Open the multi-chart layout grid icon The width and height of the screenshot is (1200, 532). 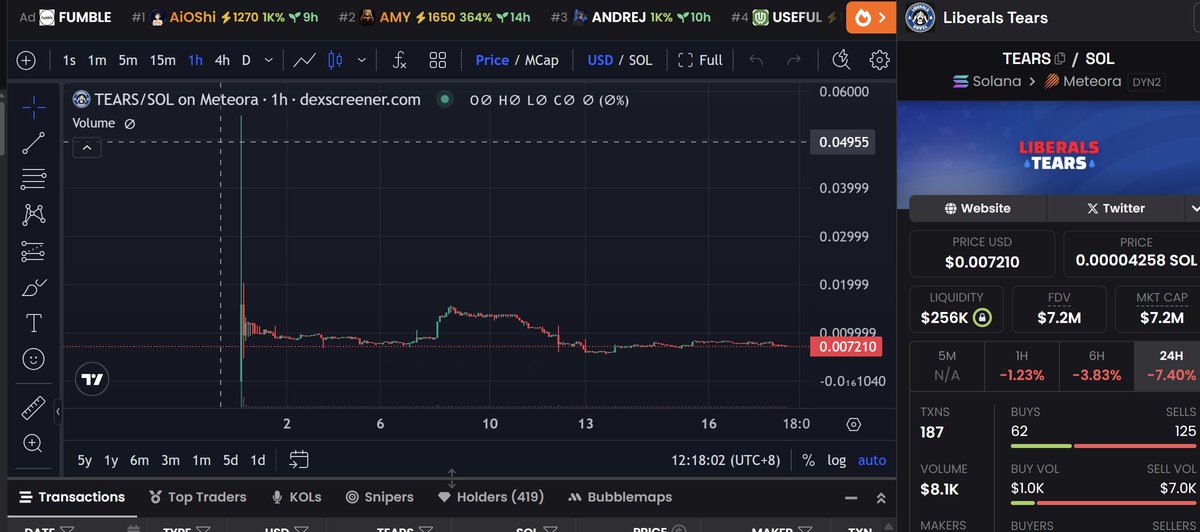pyautogui.click(x=437, y=60)
